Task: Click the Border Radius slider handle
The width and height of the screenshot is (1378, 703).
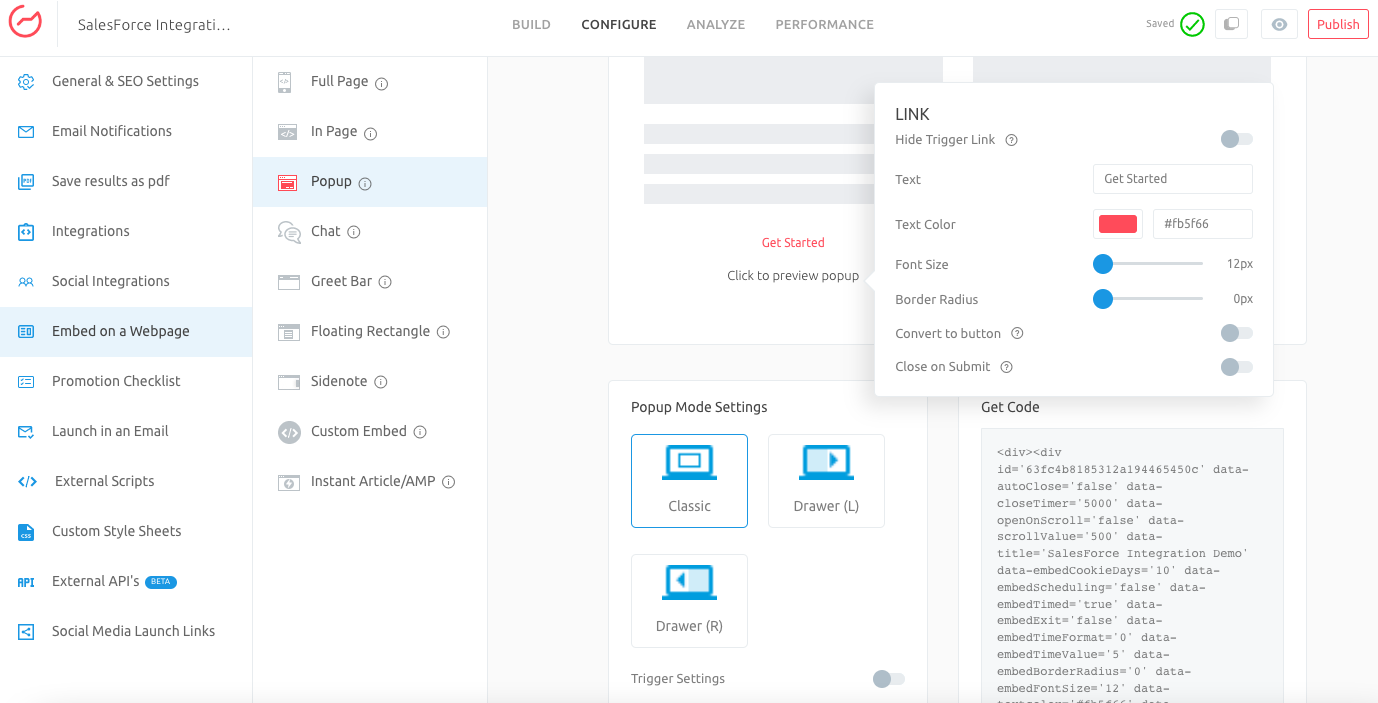Action: click(x=1103, y=299)
